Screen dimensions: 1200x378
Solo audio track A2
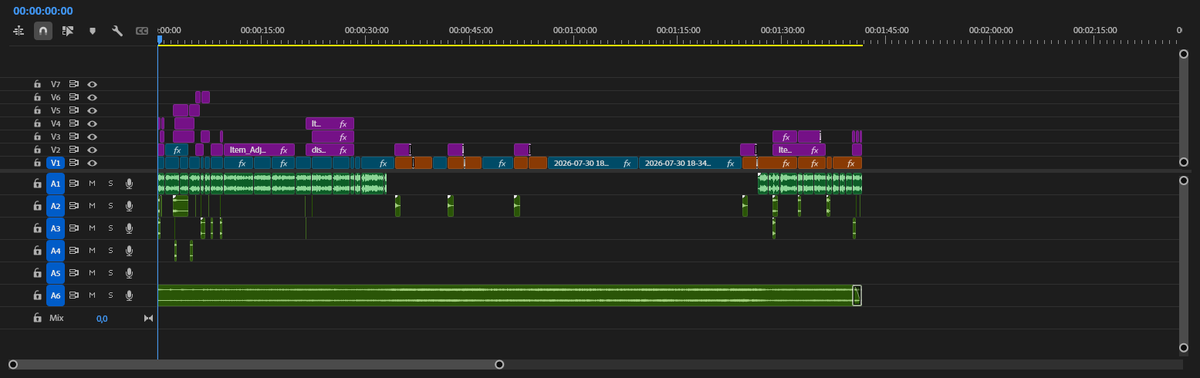(110, 206)
